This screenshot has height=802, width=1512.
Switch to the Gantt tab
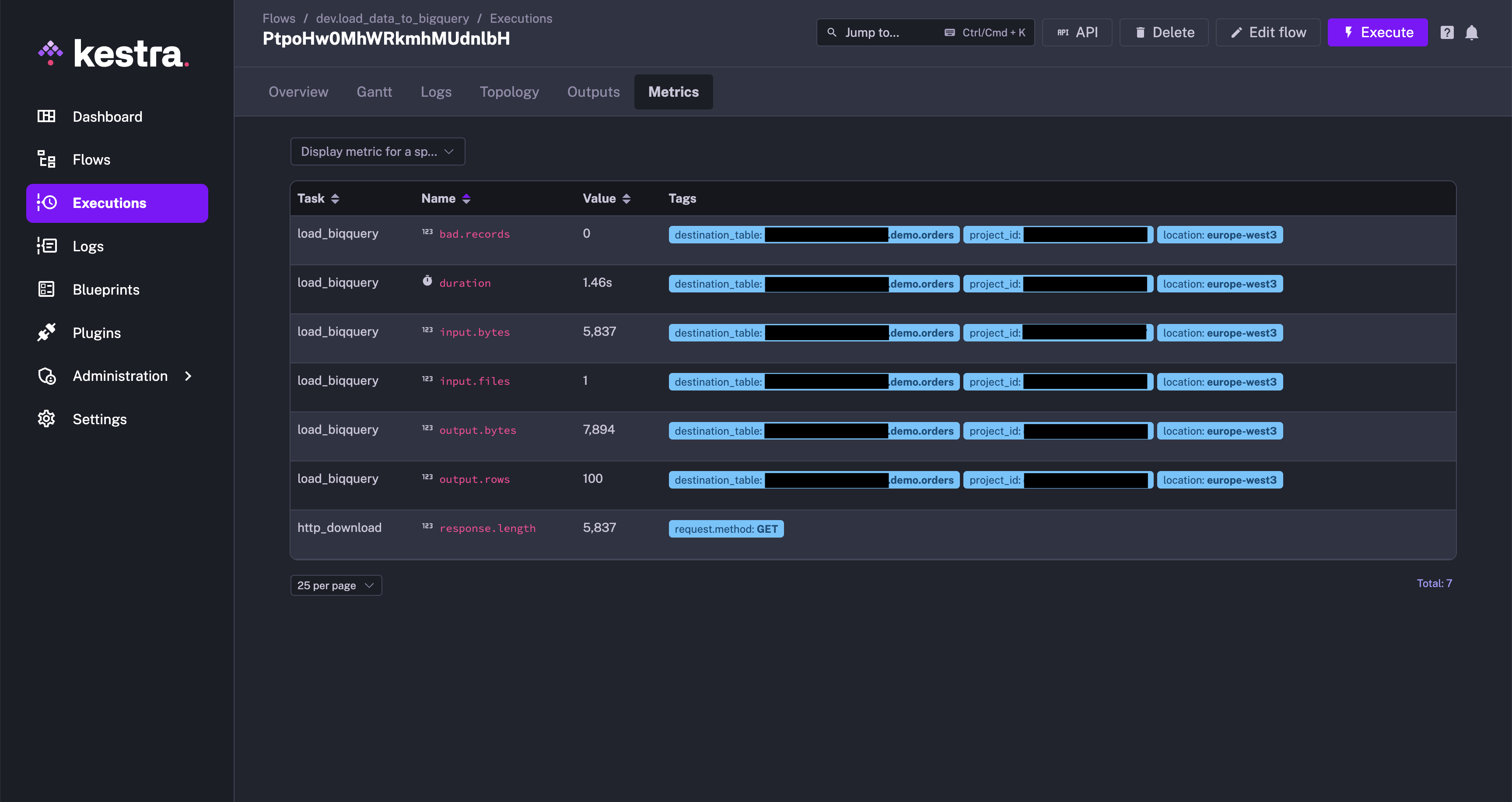[x=374, y=91]
